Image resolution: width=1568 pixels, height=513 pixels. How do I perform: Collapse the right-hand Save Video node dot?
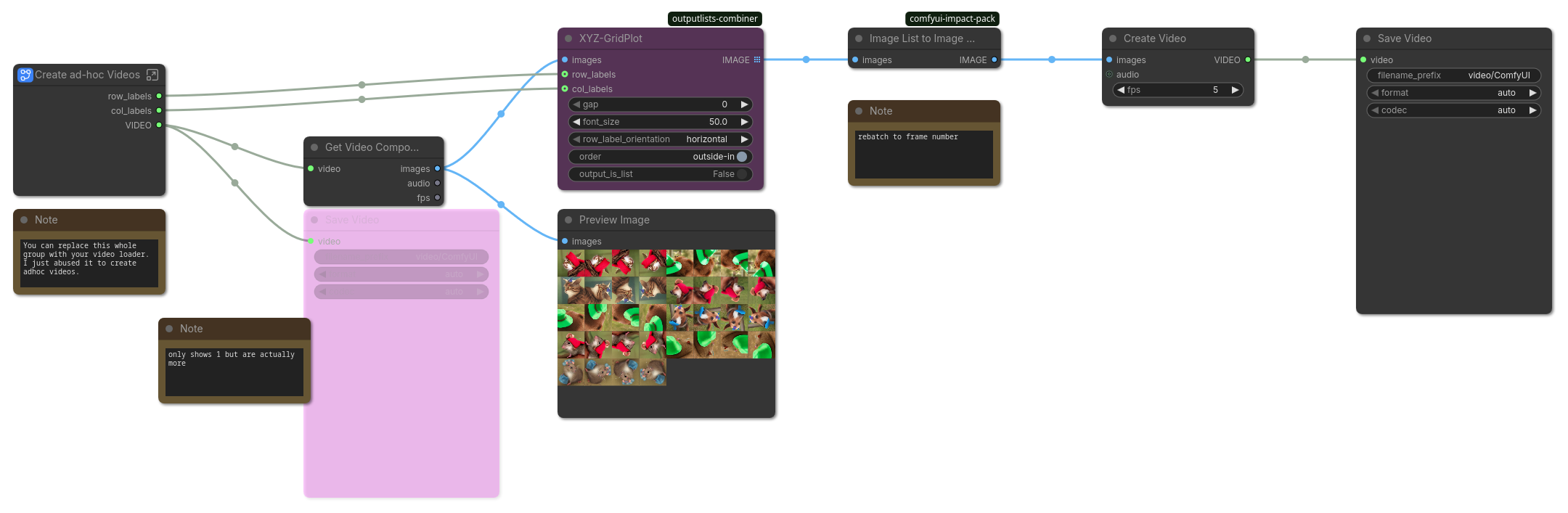[1367, 38]
